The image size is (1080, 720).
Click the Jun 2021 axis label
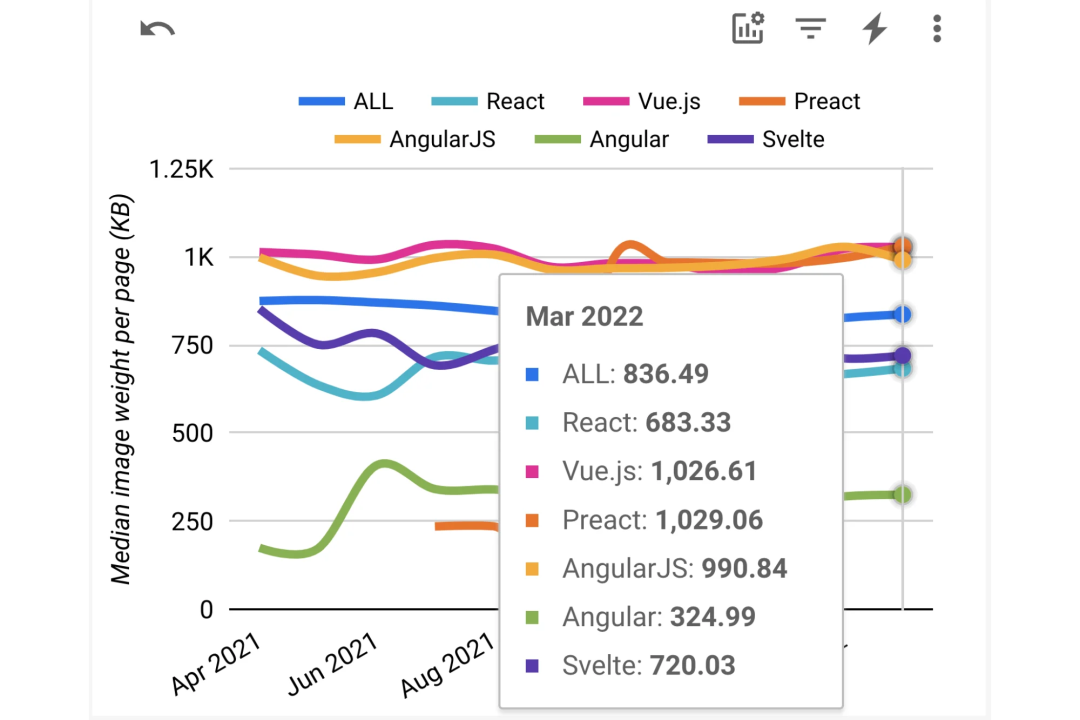pos(333,664)
